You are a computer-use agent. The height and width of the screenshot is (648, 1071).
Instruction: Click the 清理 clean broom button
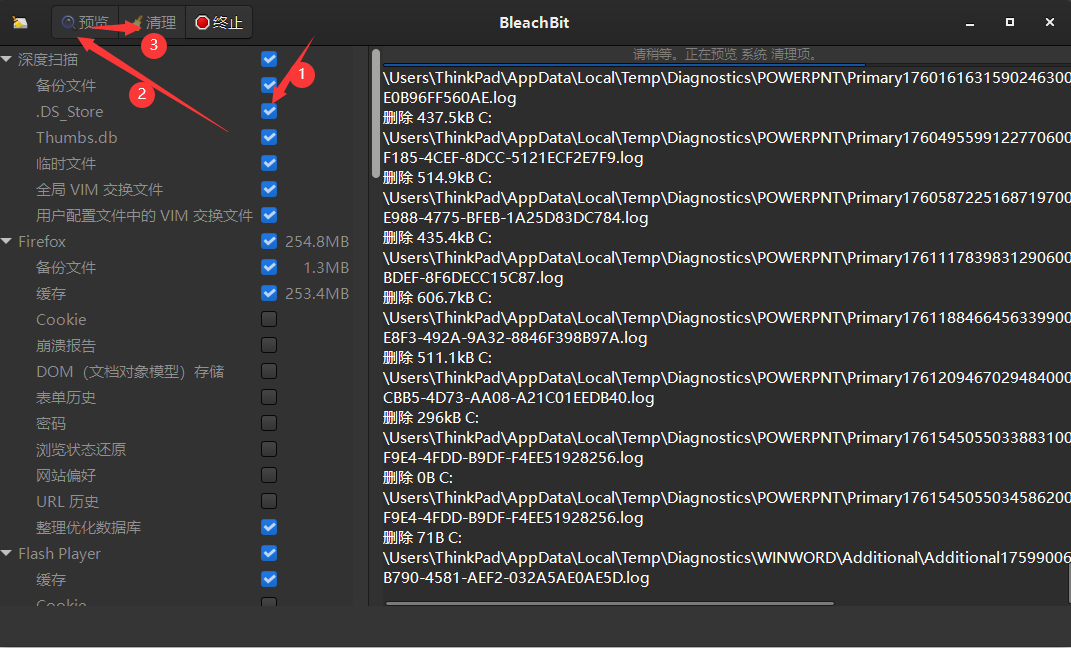(152, 23)
